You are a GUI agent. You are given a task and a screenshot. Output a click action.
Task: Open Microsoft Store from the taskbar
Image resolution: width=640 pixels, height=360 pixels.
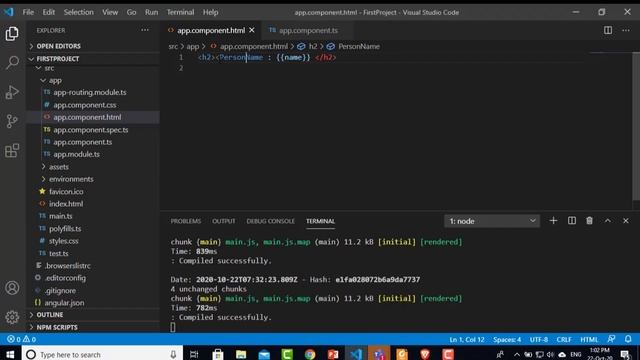218,354
